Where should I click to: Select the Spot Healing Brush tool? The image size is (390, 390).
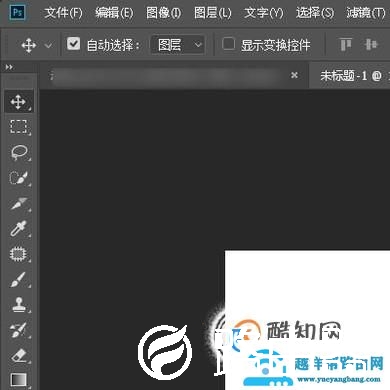tap(19, 254)
